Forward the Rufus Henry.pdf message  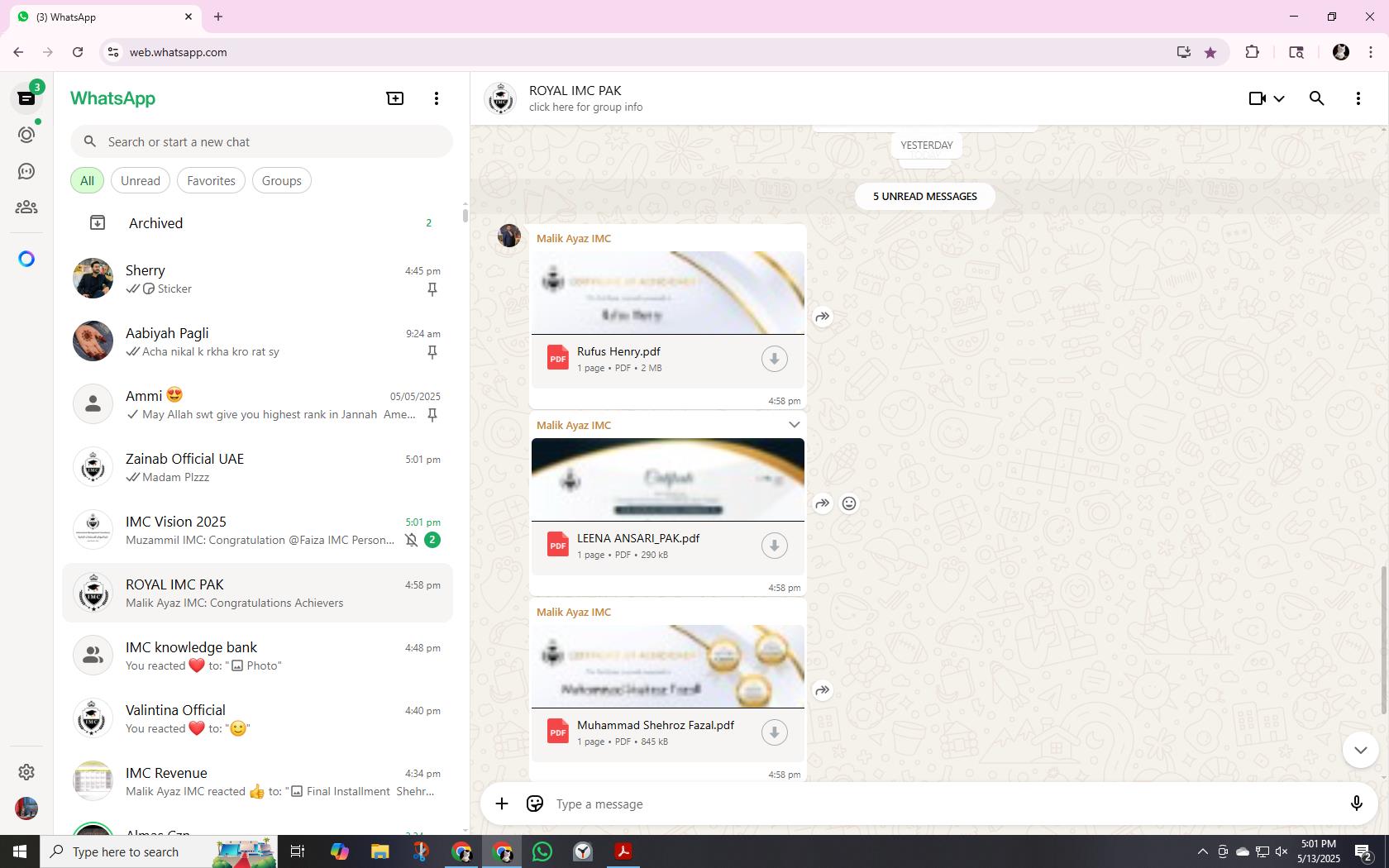point(823,317)
